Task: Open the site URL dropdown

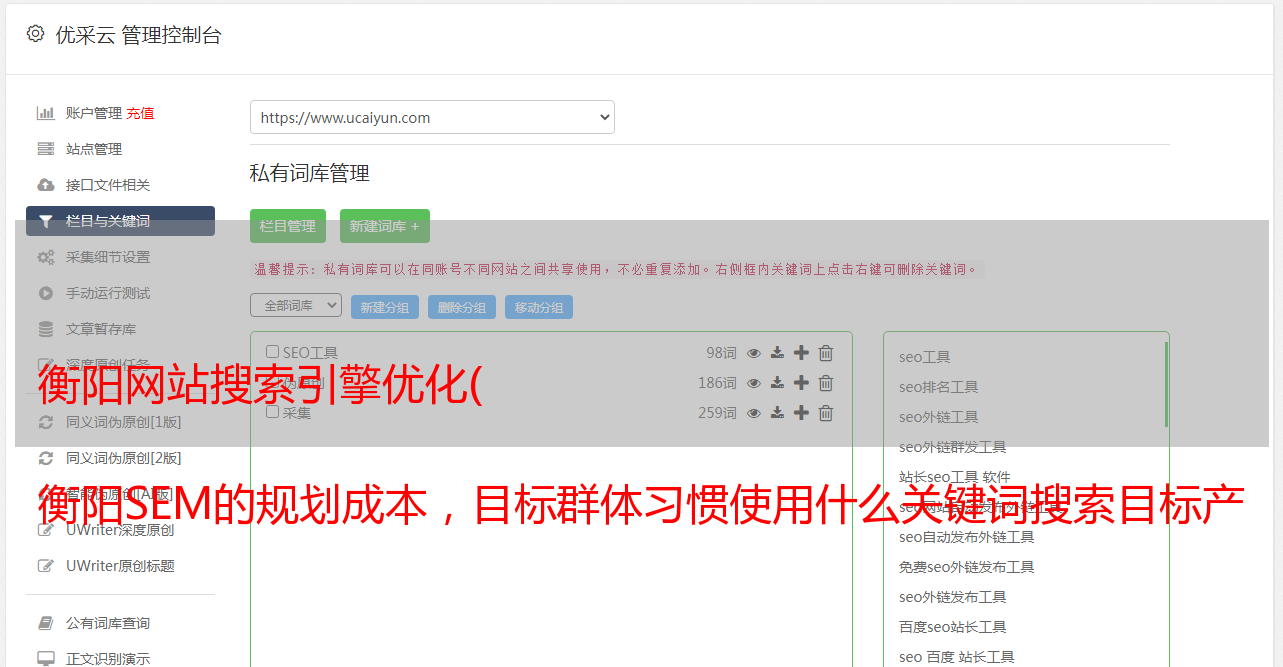Action: (x=432, y=117)
